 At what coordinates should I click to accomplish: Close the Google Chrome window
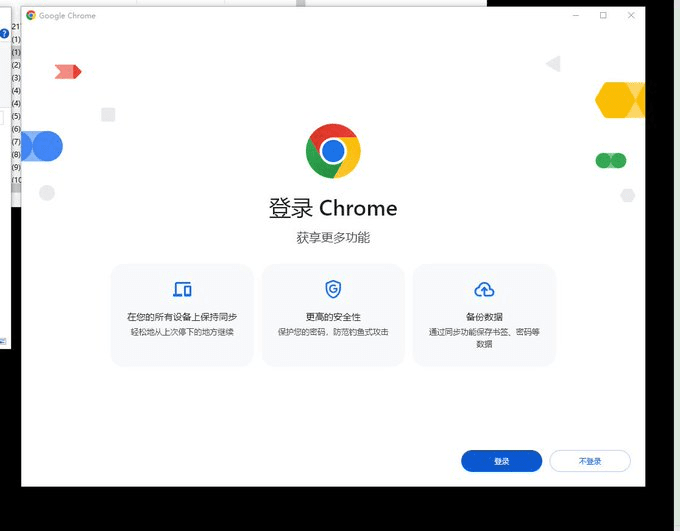(631, 15)
